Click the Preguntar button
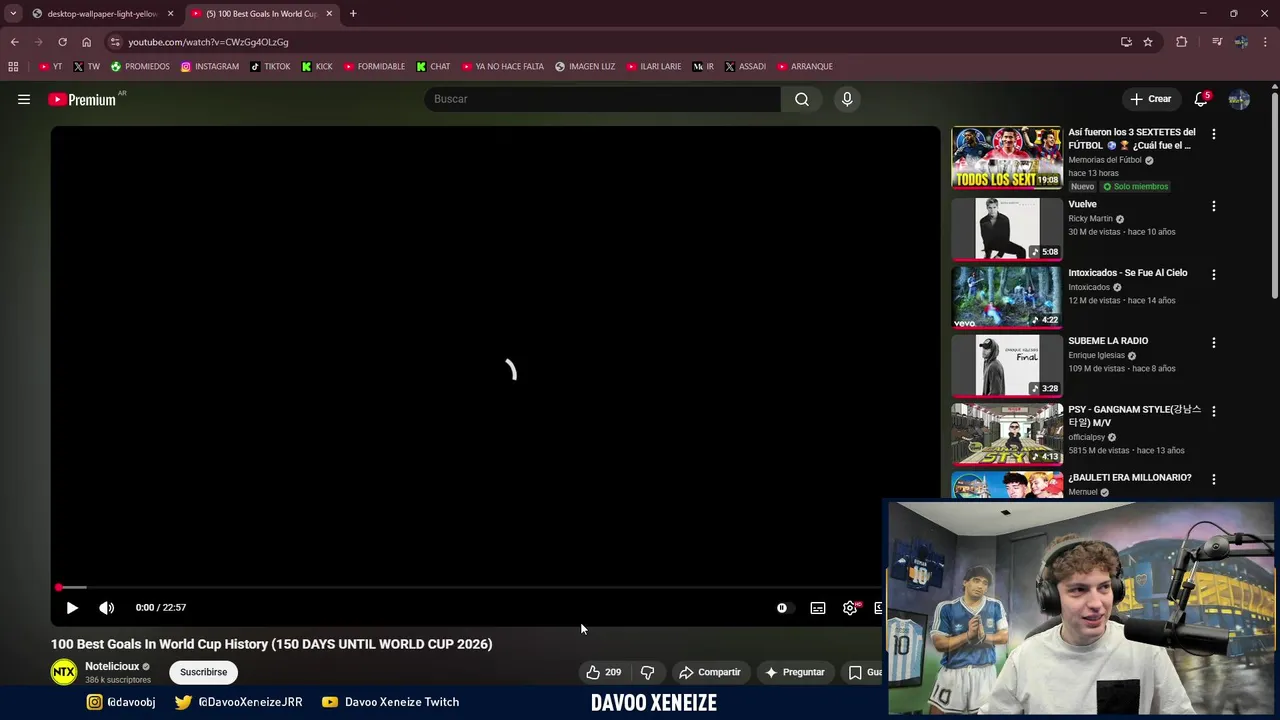Image resolution: width=1280 pixels, height=720 pixels. (x=795, y=672)
